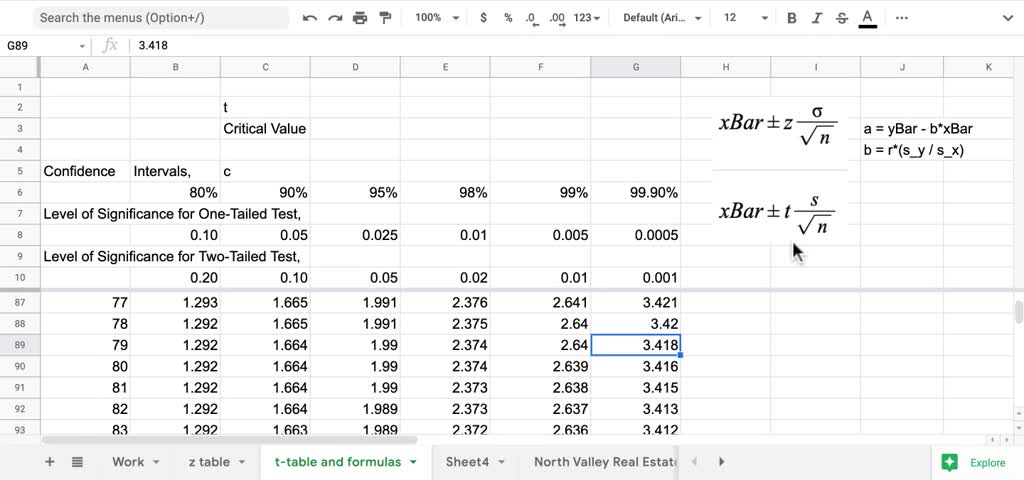Toggle Bold formatting
Viewport: 1024px width, 480px height.
792,18
